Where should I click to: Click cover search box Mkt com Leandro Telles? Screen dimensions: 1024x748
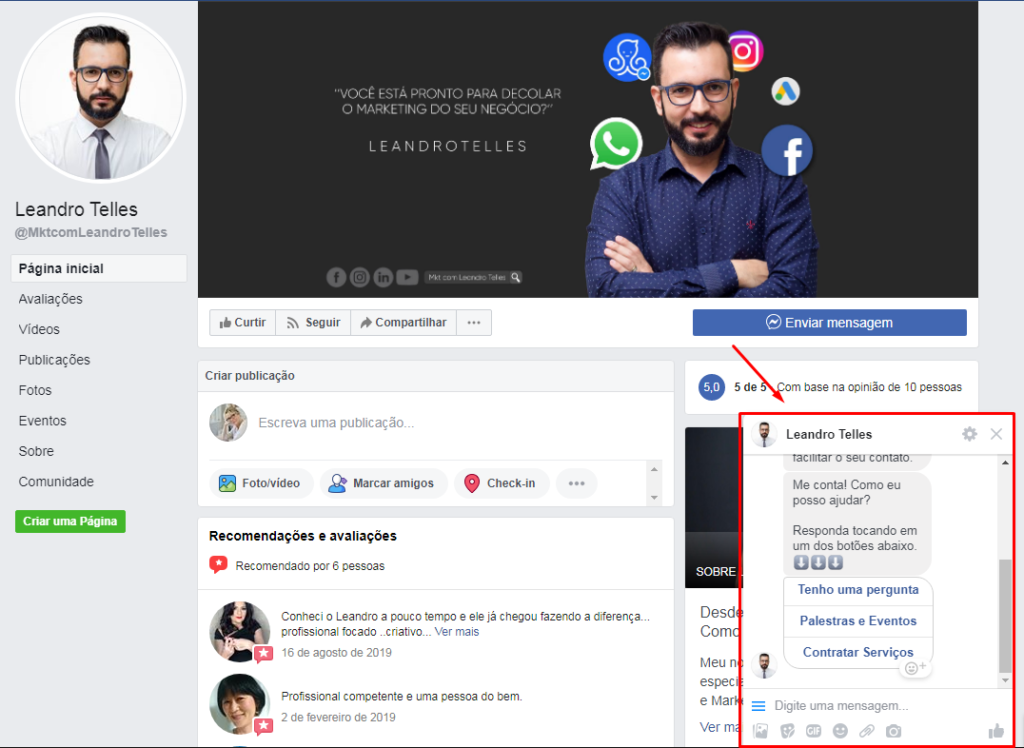tap(473, 277)
